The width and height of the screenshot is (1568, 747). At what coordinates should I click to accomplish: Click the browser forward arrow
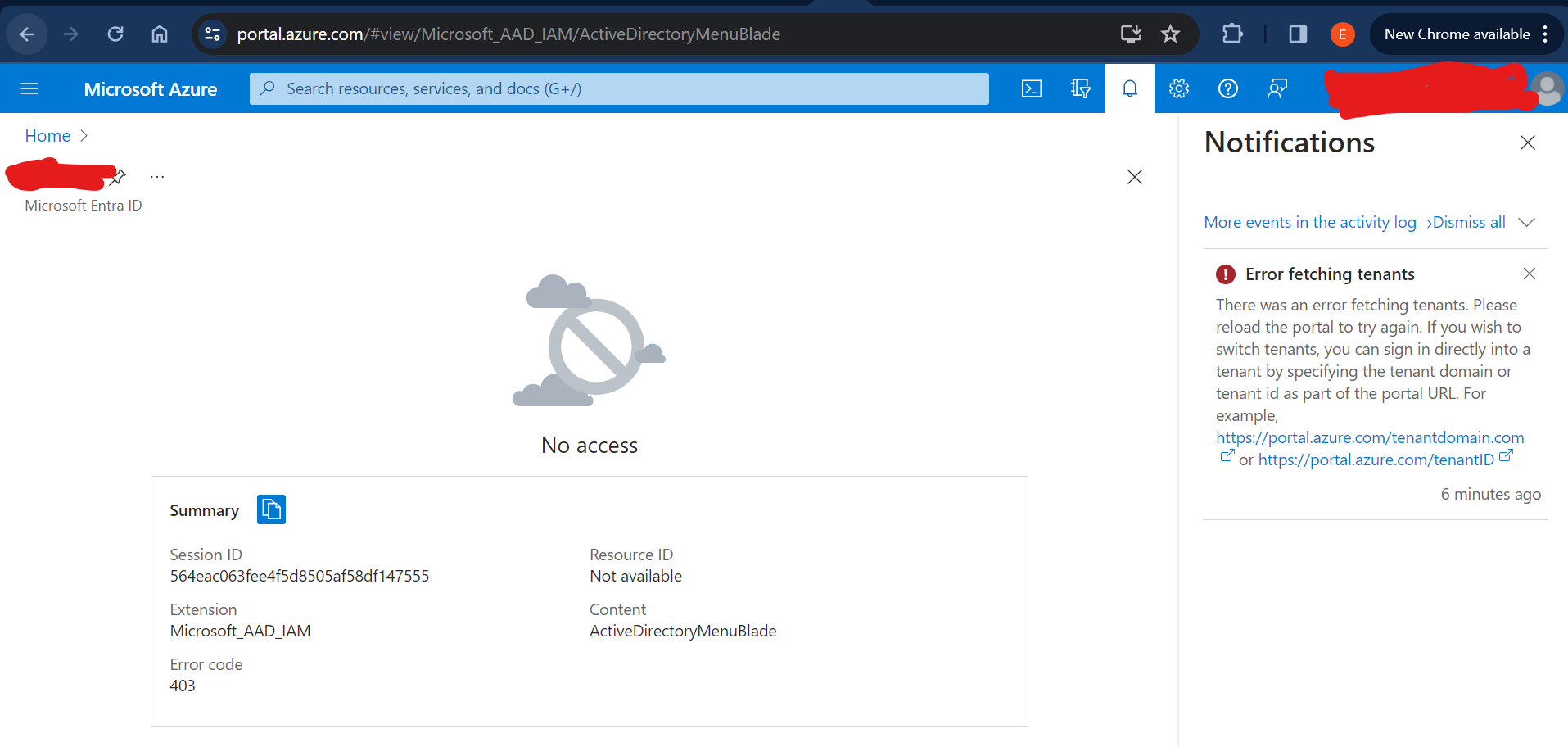pos(71,34)
